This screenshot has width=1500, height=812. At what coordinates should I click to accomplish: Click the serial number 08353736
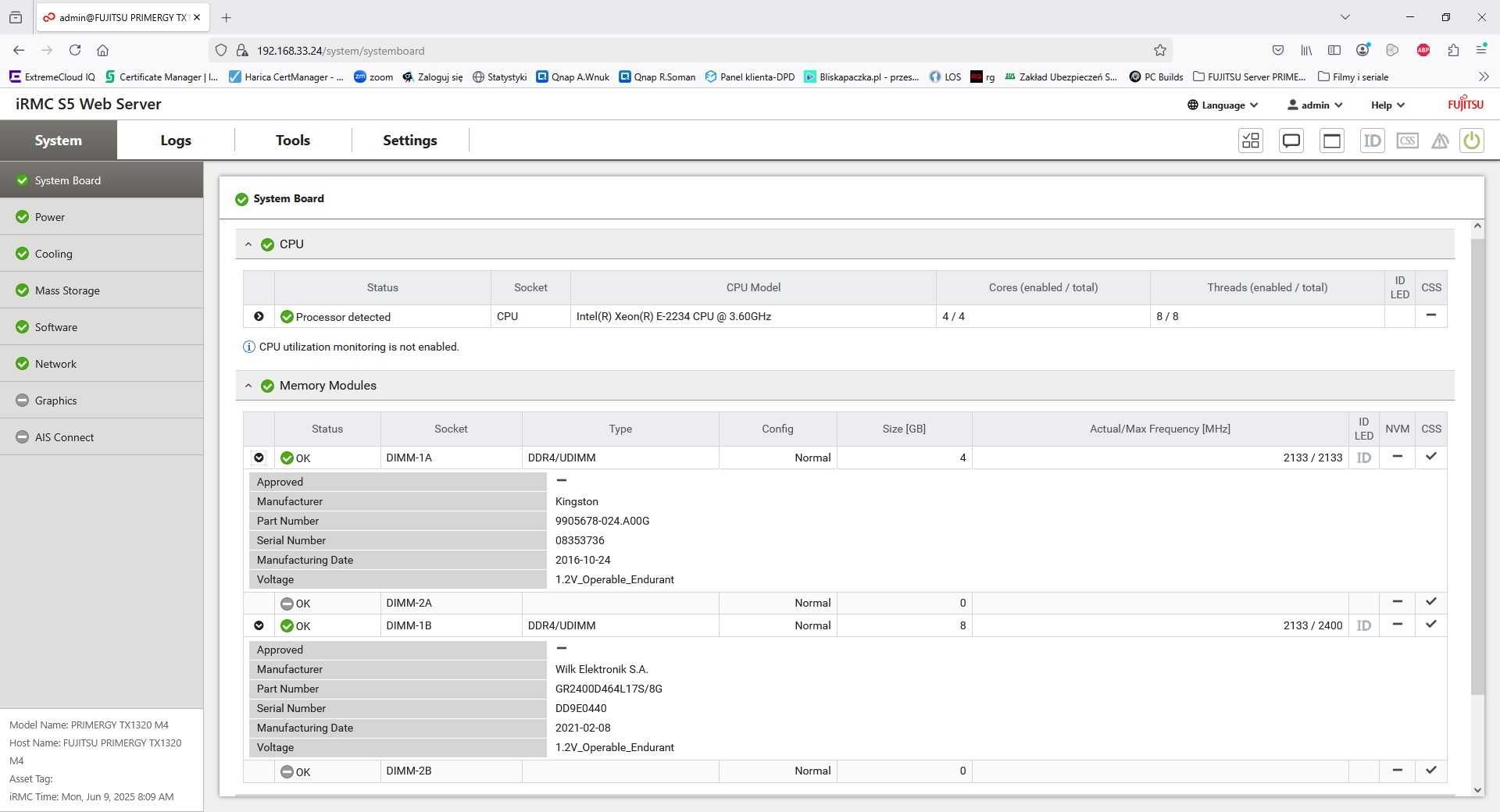[580, 540]
